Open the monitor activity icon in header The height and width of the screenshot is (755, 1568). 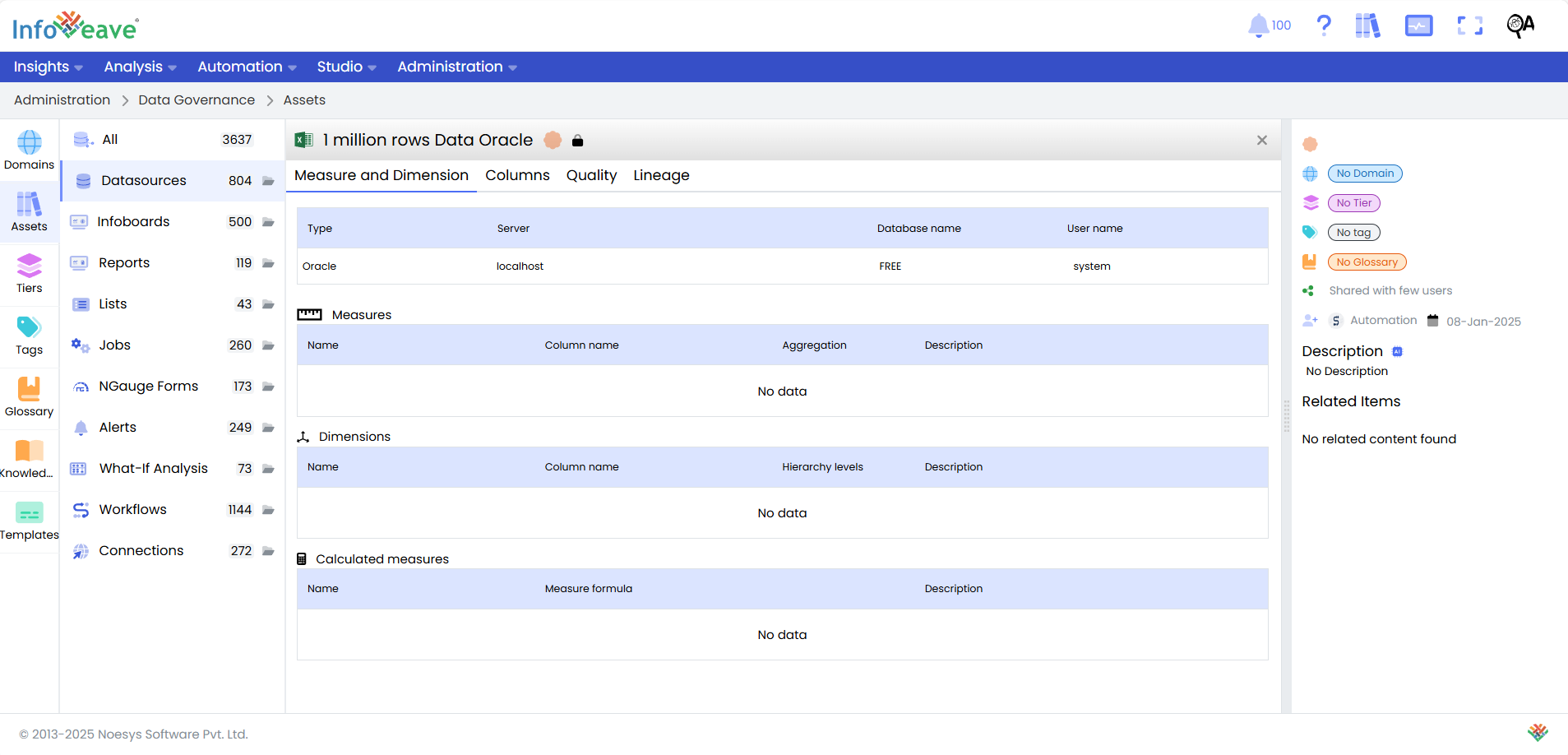1418,25
